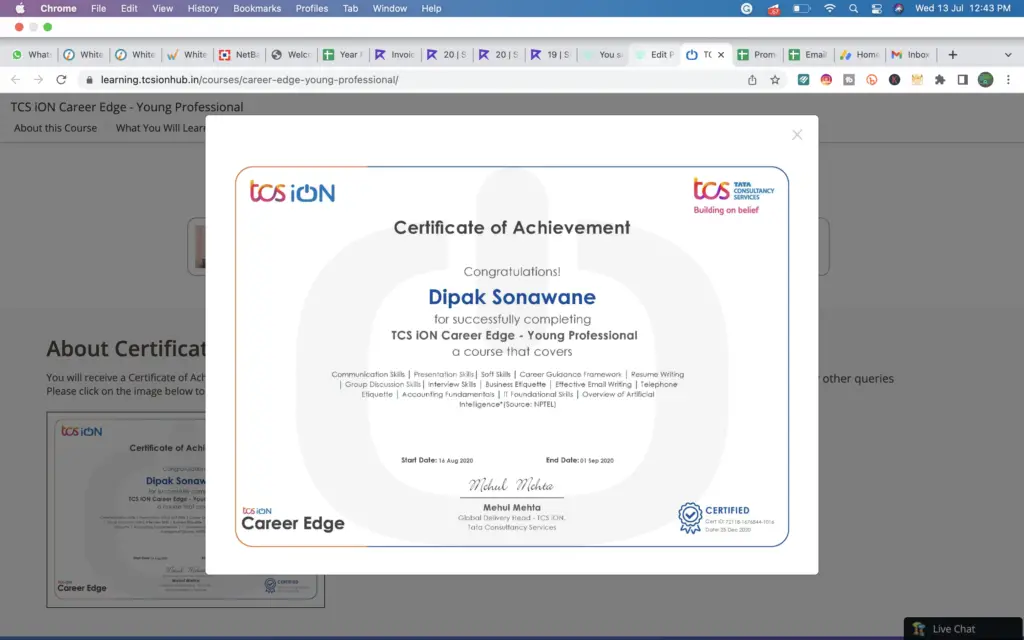View site information via the lock icon
Viewport: 1024px width, 640px height.
point(89,80)
